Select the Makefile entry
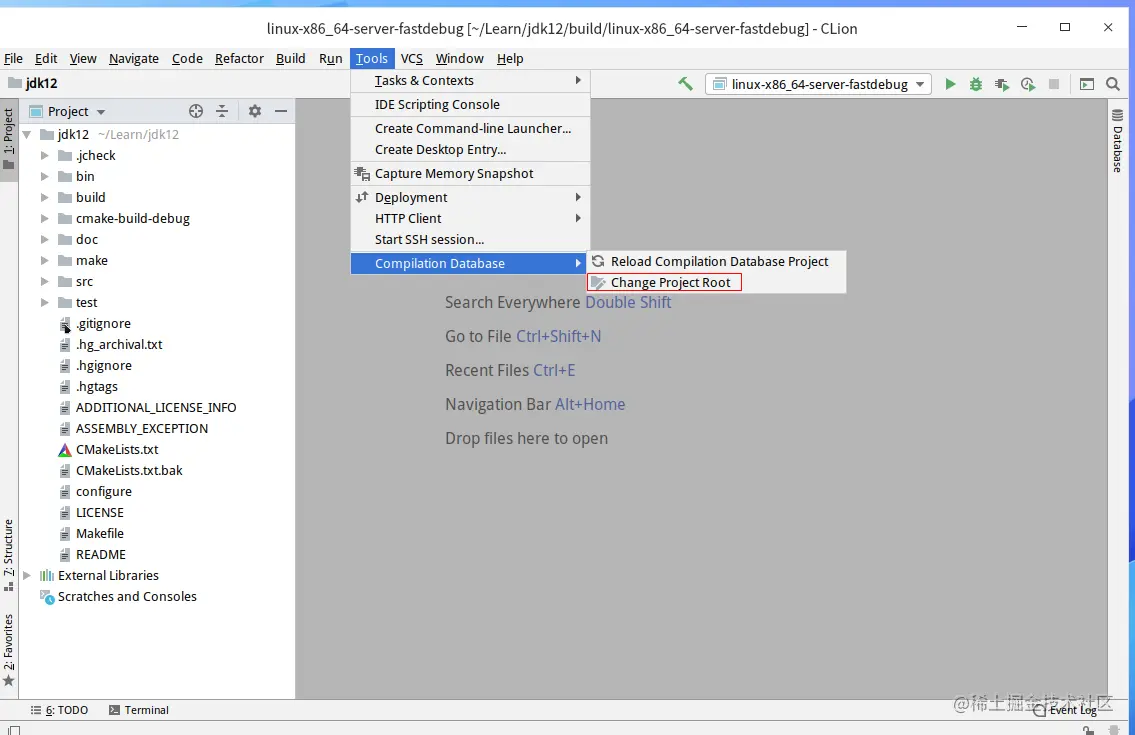The image size is (1135, 735). coord(99,534)
